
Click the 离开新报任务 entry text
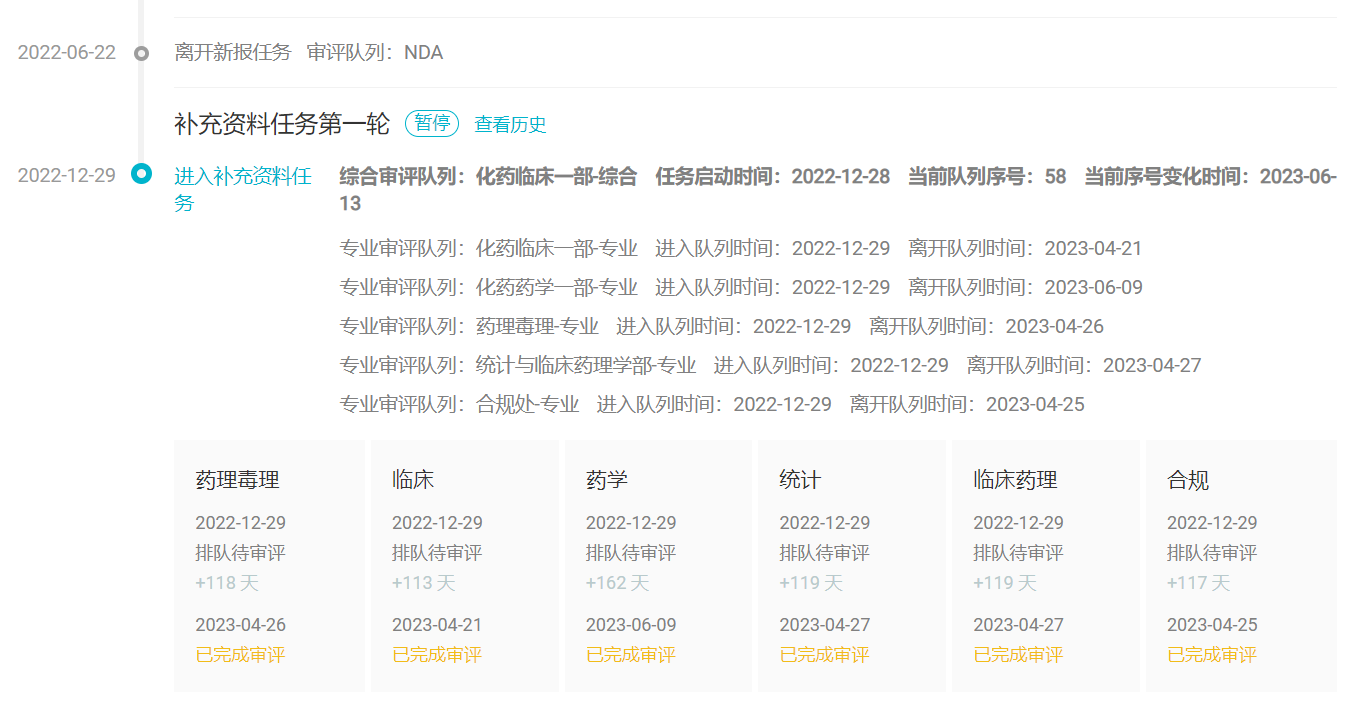click(233, 53)
